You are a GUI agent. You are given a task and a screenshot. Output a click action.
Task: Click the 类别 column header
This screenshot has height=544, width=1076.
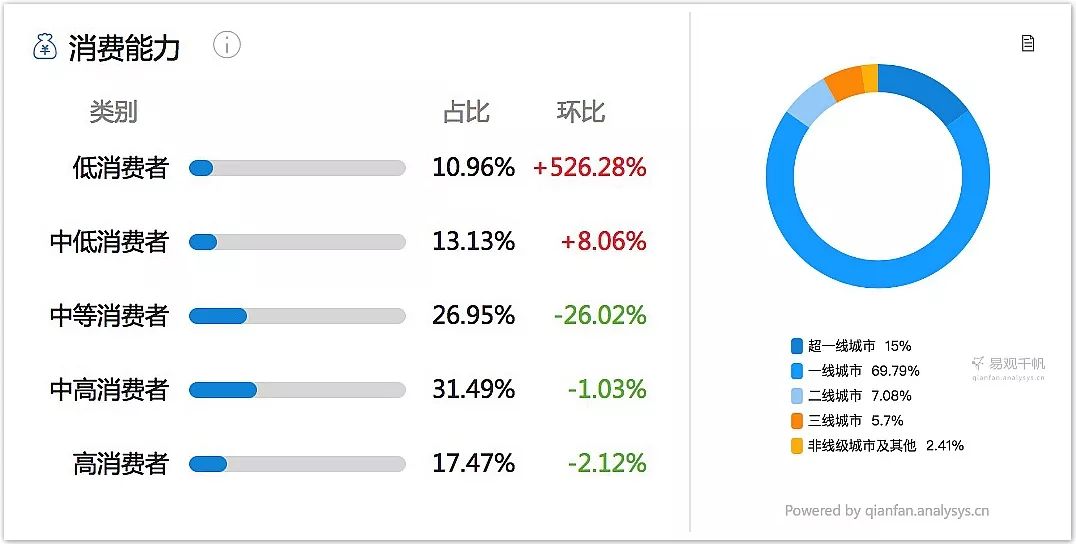pyautogui.click(x=113, y=112)
